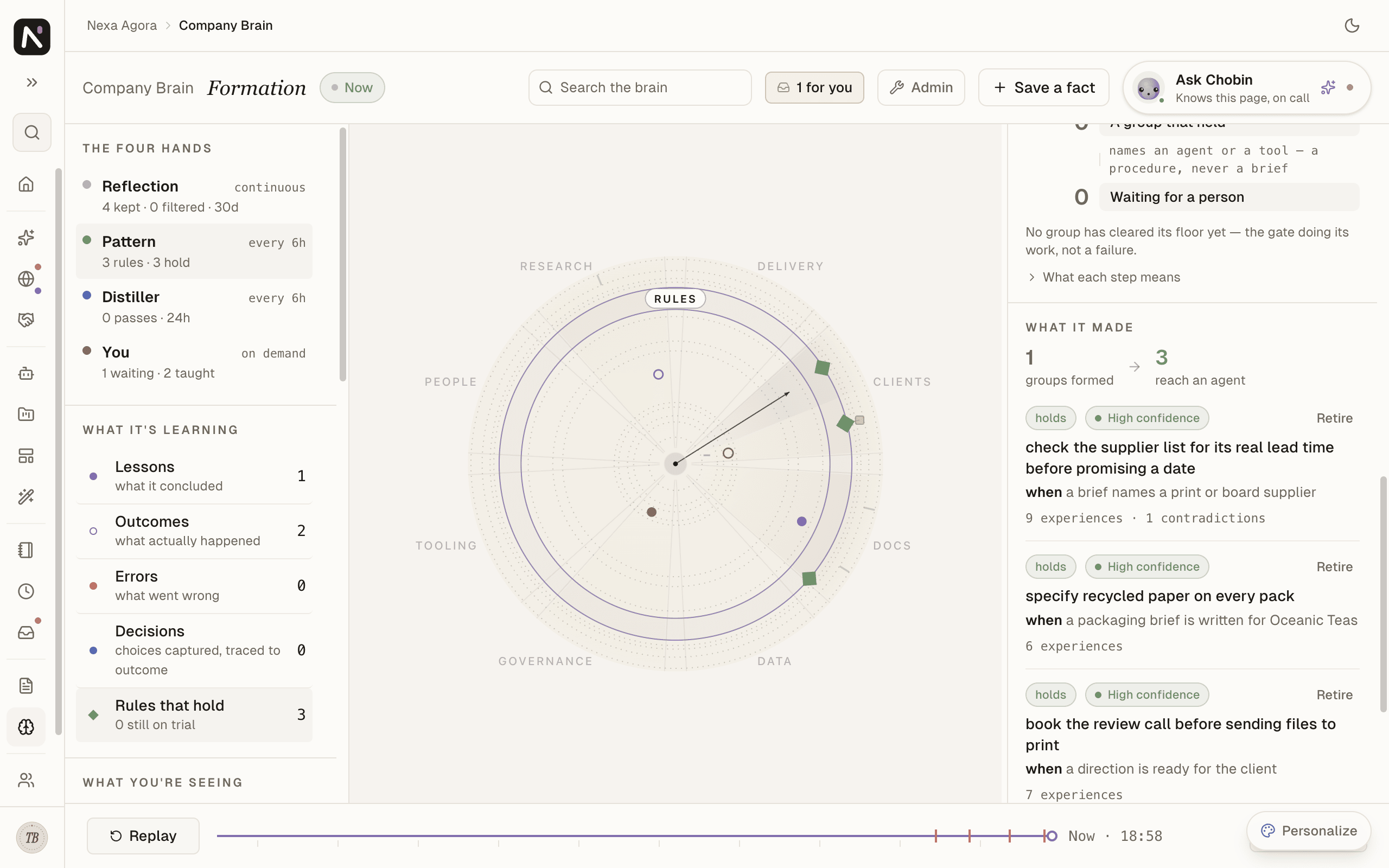Open the Personalize palette button
1389x868 pixels.
coord(1309,831)
